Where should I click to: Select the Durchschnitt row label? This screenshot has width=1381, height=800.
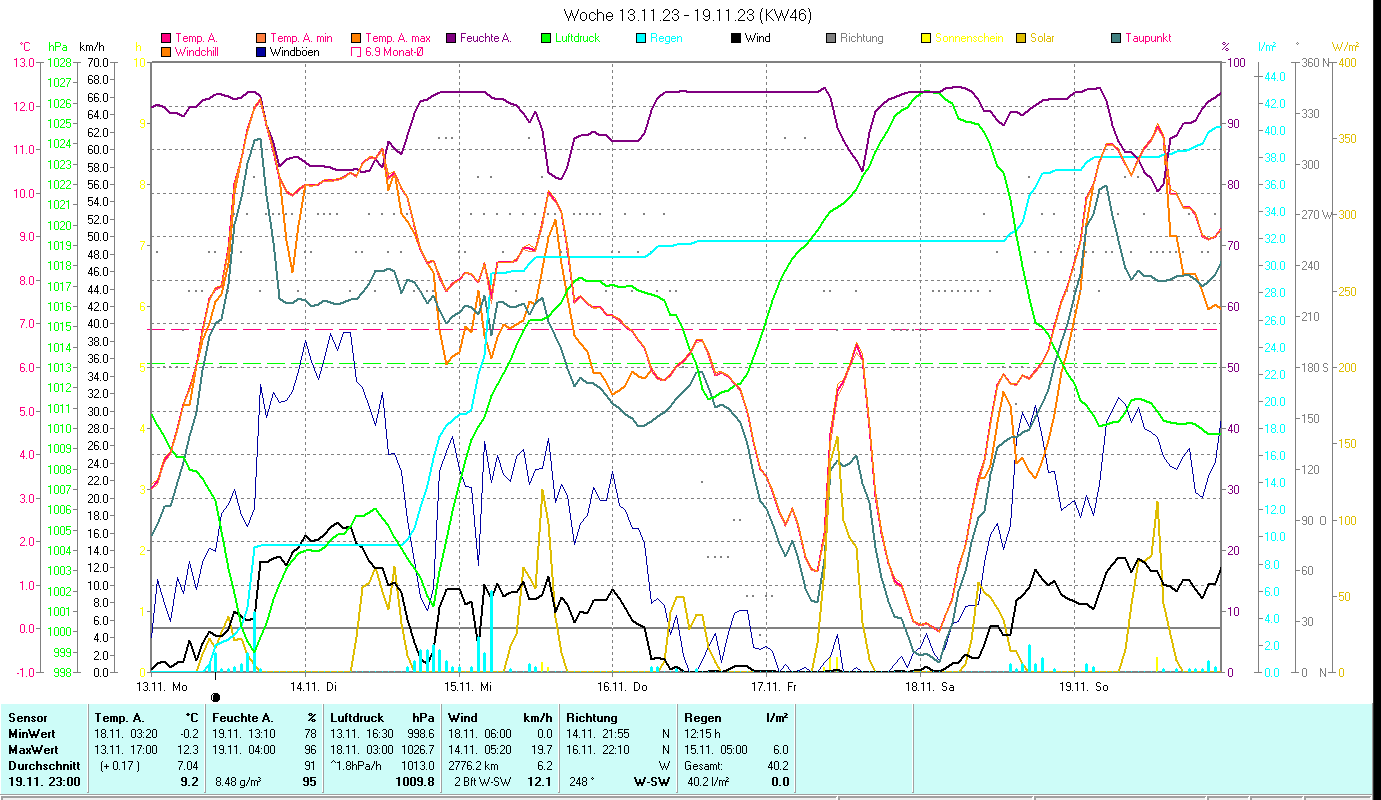(43, 766)
